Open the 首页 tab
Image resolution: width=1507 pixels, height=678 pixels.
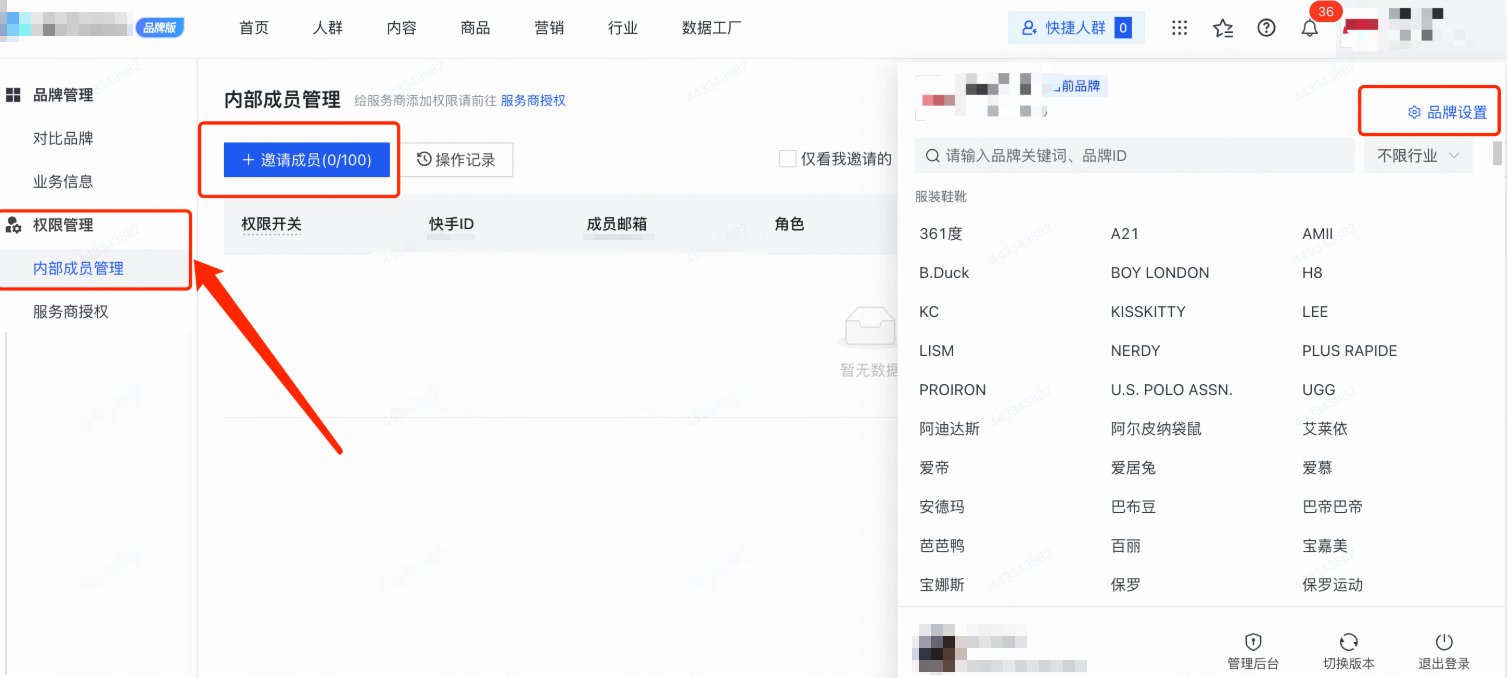(254, 28)
